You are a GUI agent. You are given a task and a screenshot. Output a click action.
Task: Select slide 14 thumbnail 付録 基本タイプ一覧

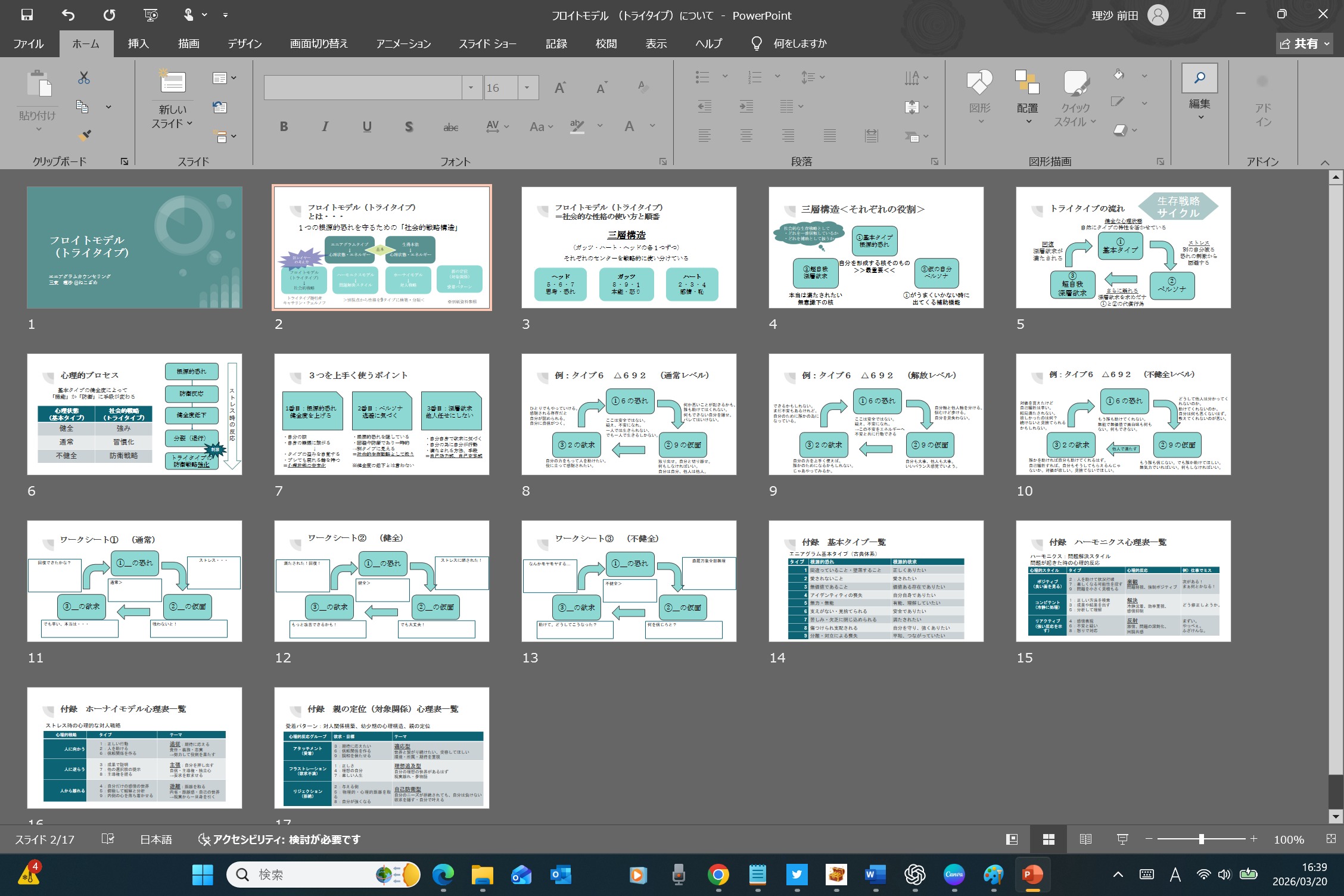point(876,581)
